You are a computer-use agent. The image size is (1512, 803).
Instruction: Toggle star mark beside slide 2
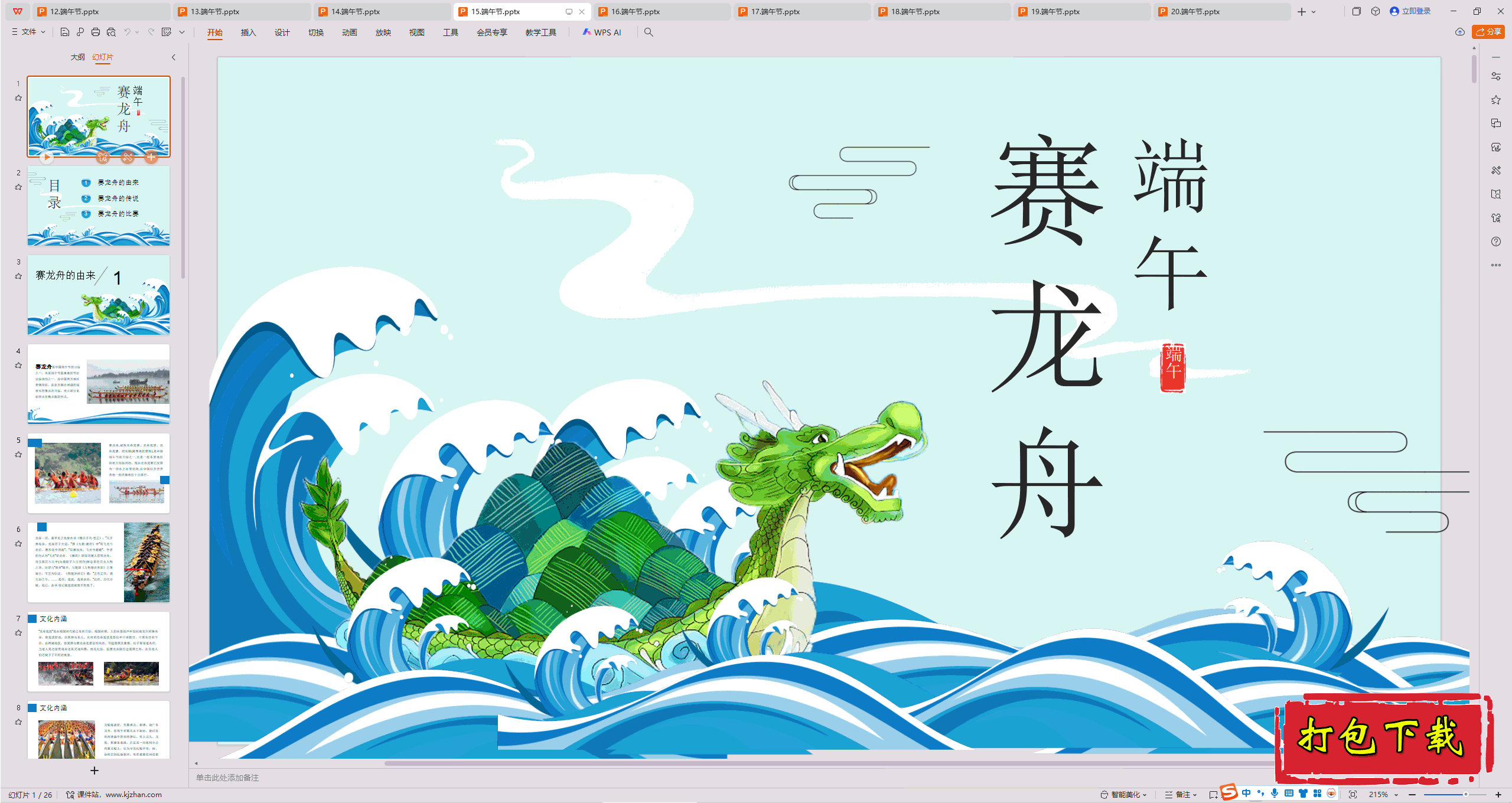coord(18,187)
